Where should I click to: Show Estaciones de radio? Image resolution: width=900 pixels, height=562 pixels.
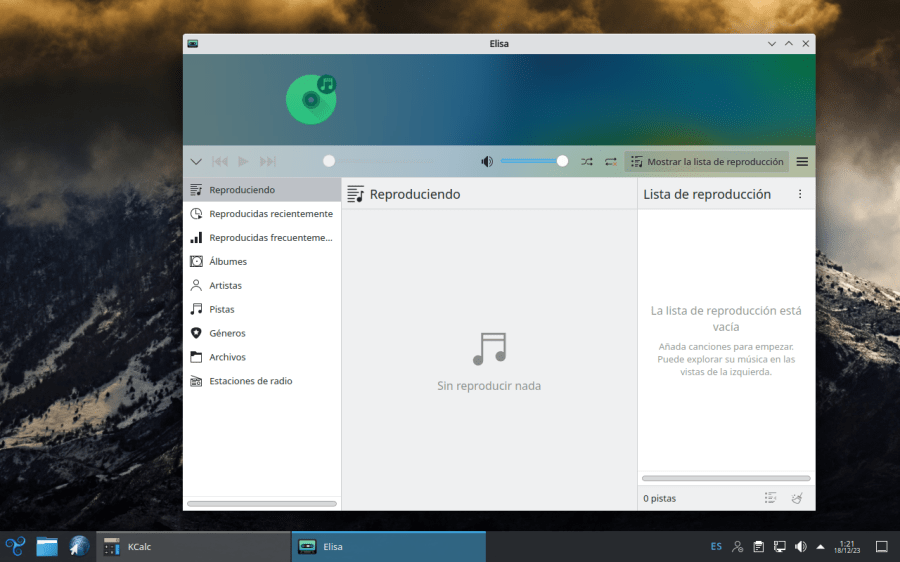(x=250, y=381)
